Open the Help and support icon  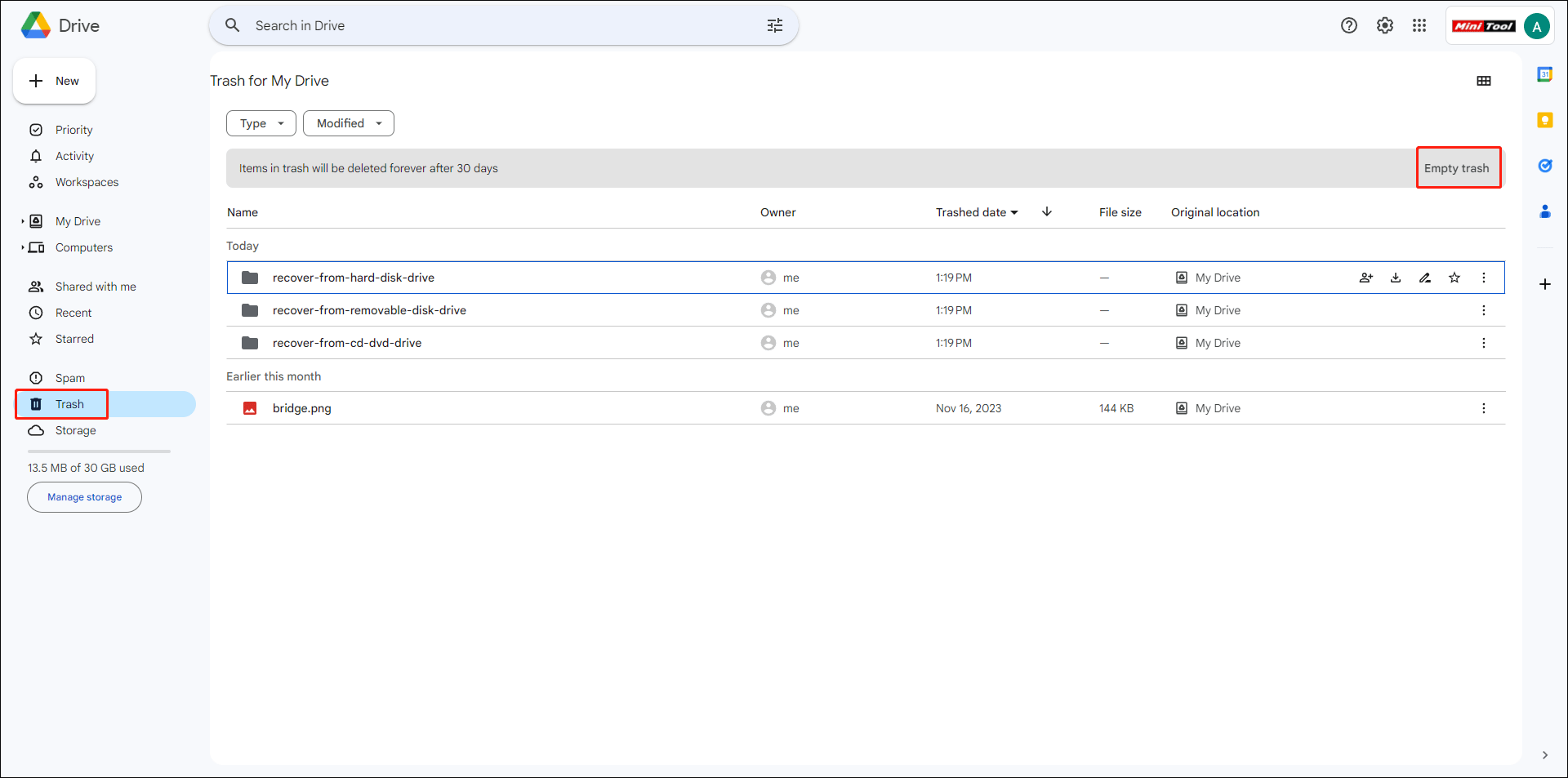[x=1349, y=26]
